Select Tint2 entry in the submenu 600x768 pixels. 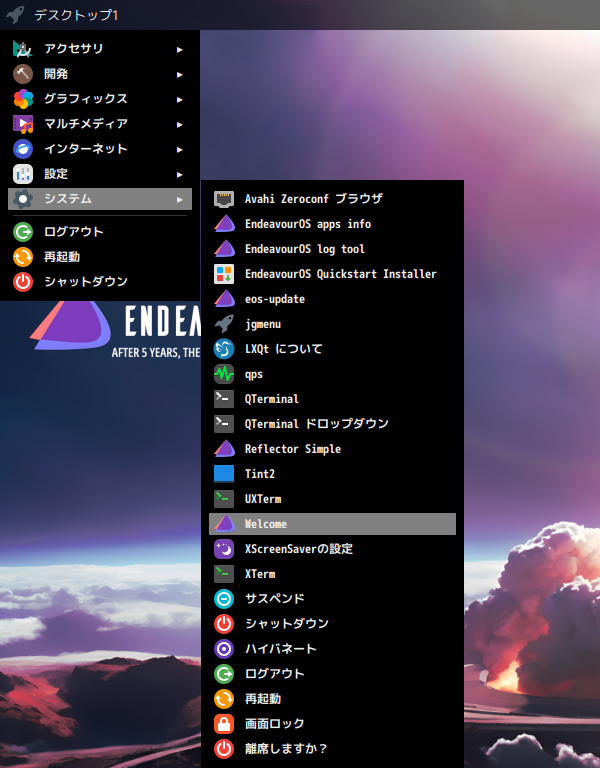pyautogui.click(x=332, y=474)
